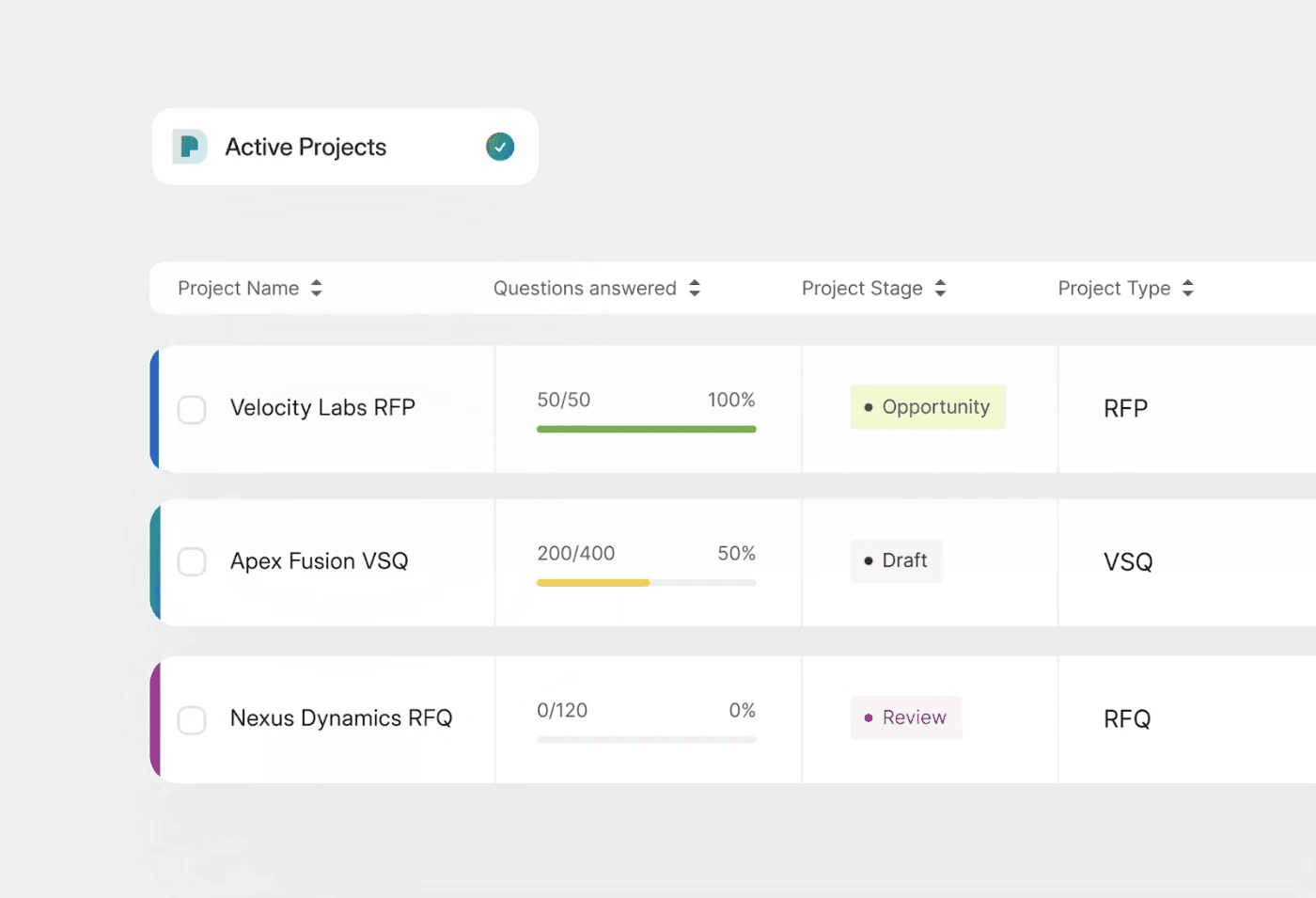Viewport: 1316px width, 898px height.
Task: Open the Velocity Labs RFP project
Action: [323, 408]
